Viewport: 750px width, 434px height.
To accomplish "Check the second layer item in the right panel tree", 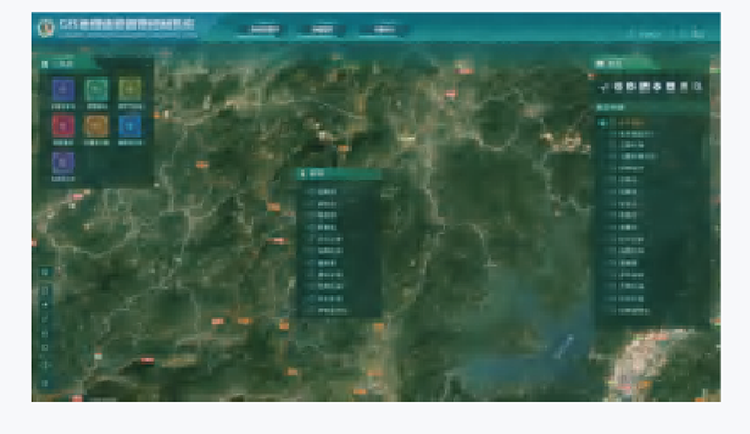I will click(613, 133).
